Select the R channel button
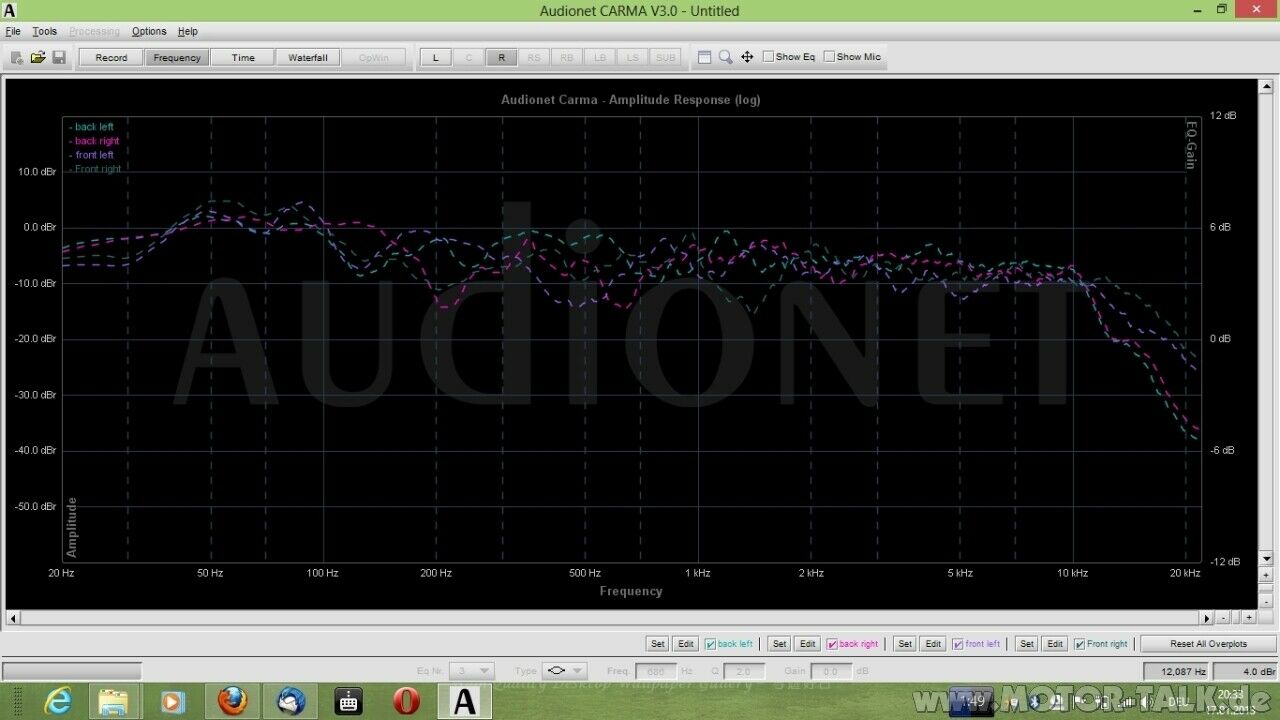Viewport: 1280px width, 720px height. [501, 57]
